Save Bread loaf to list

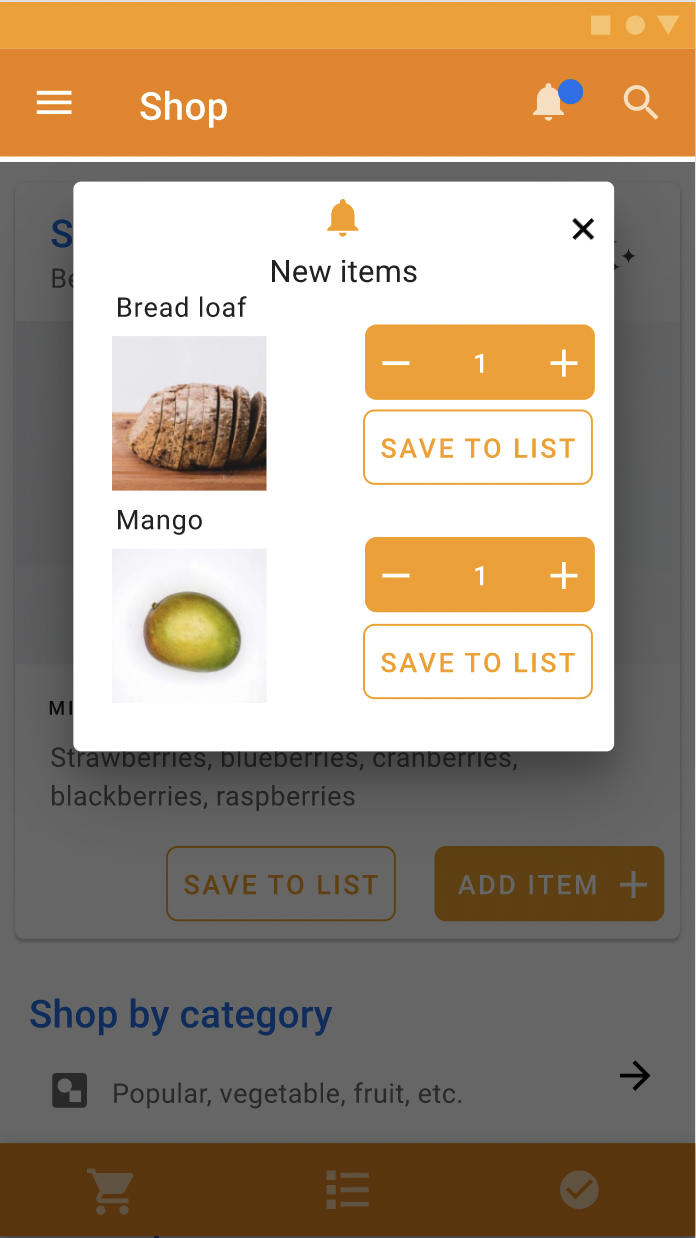click(x=478, y=447)
